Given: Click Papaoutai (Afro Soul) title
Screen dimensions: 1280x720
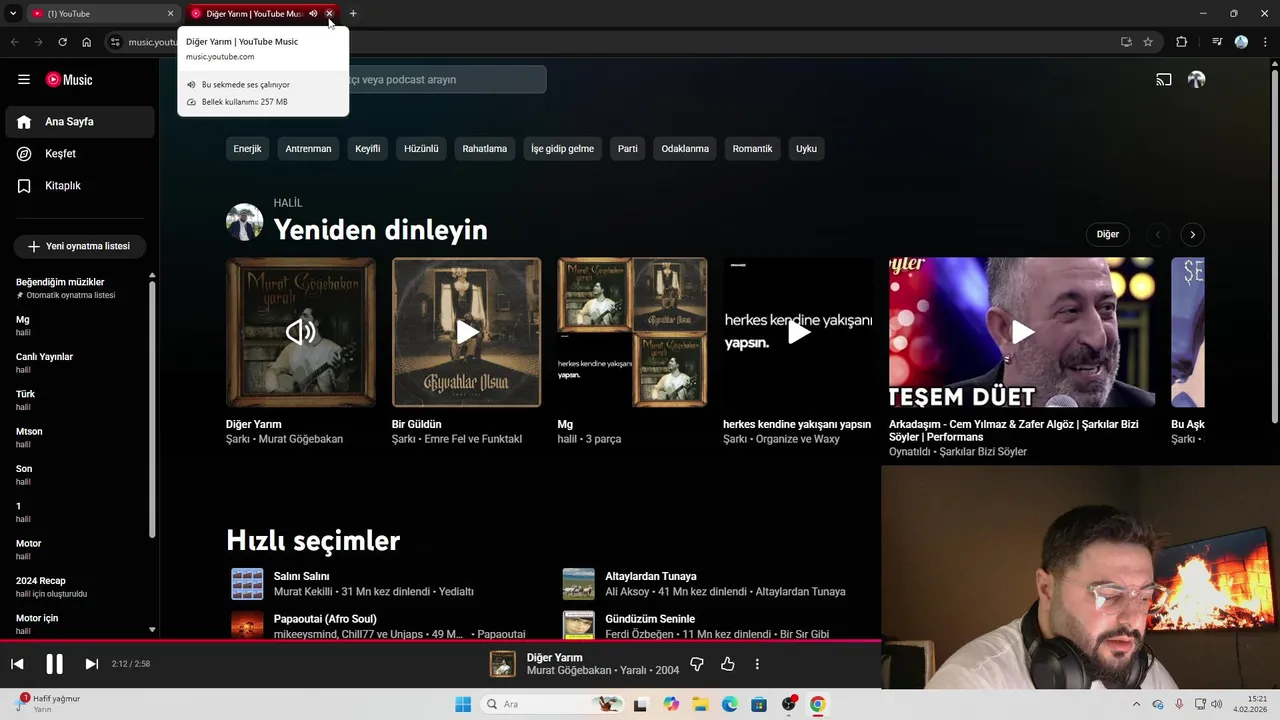Looking at the screenshot, I should pos(325,619).
